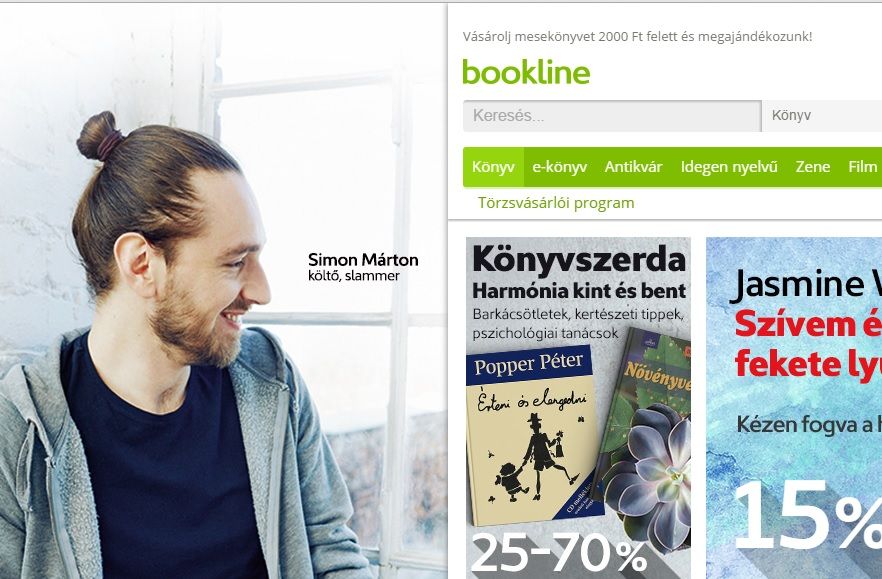882x579 pixels.
Task: Go to the Idegen nyelvű tab
Action: (729, 167)
